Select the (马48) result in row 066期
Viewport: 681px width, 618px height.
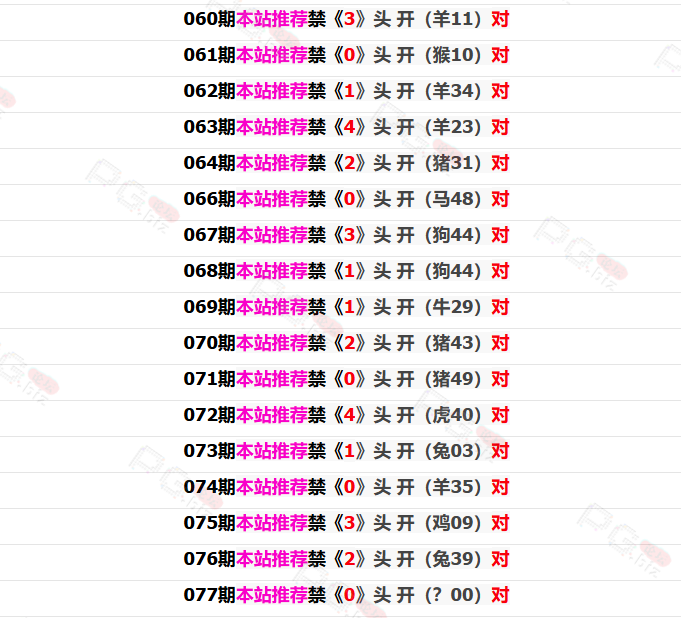(453, 199)
